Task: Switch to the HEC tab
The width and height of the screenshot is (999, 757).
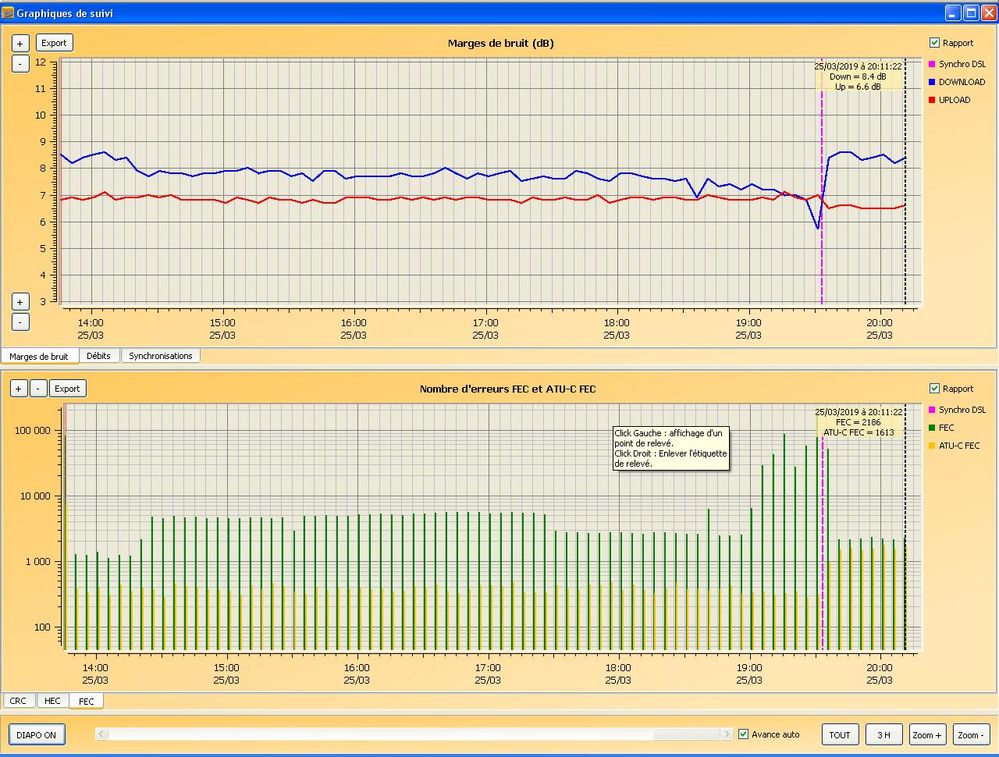Action: click(52, 701)
